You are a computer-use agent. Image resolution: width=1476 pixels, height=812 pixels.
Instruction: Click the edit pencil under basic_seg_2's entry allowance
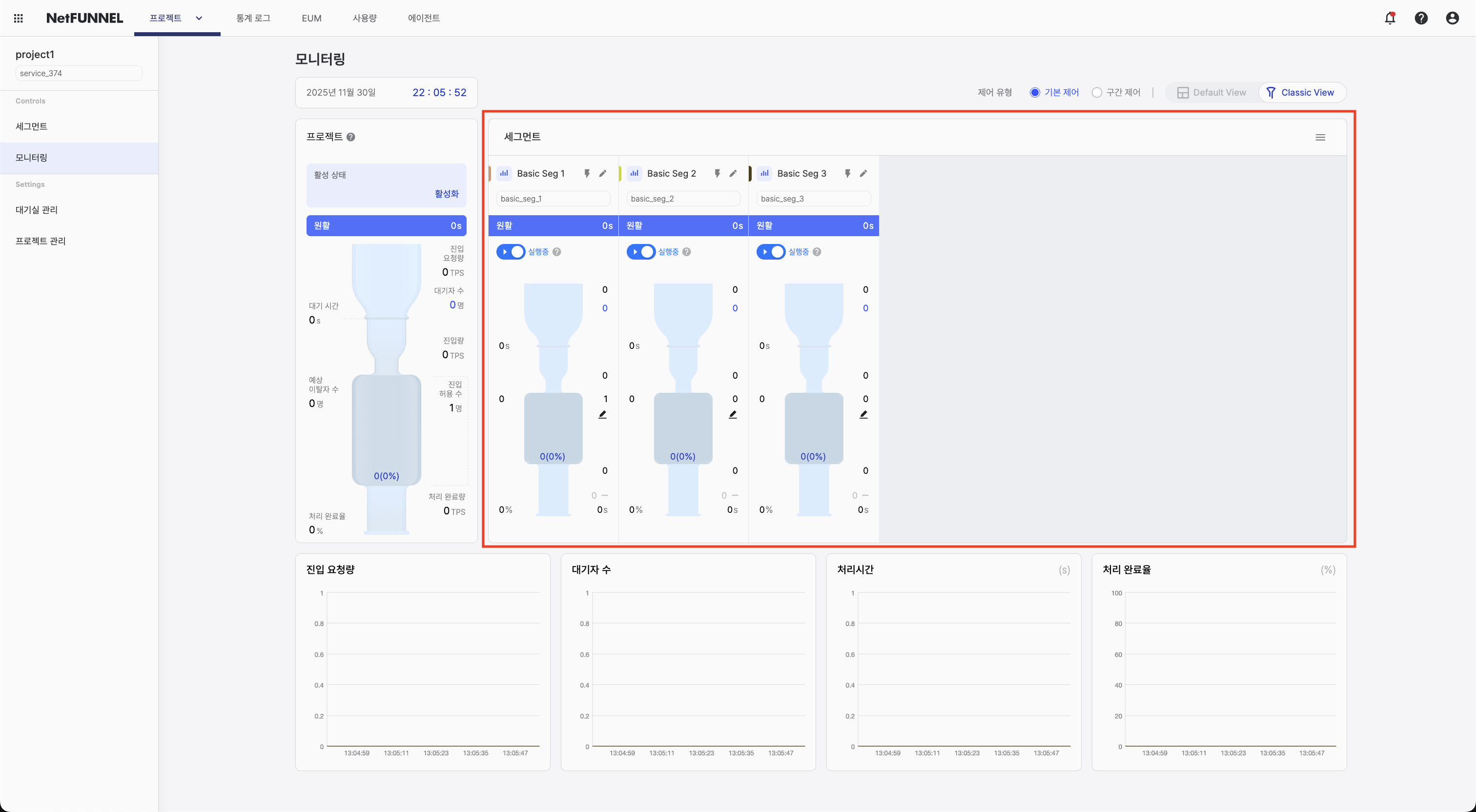734,414
